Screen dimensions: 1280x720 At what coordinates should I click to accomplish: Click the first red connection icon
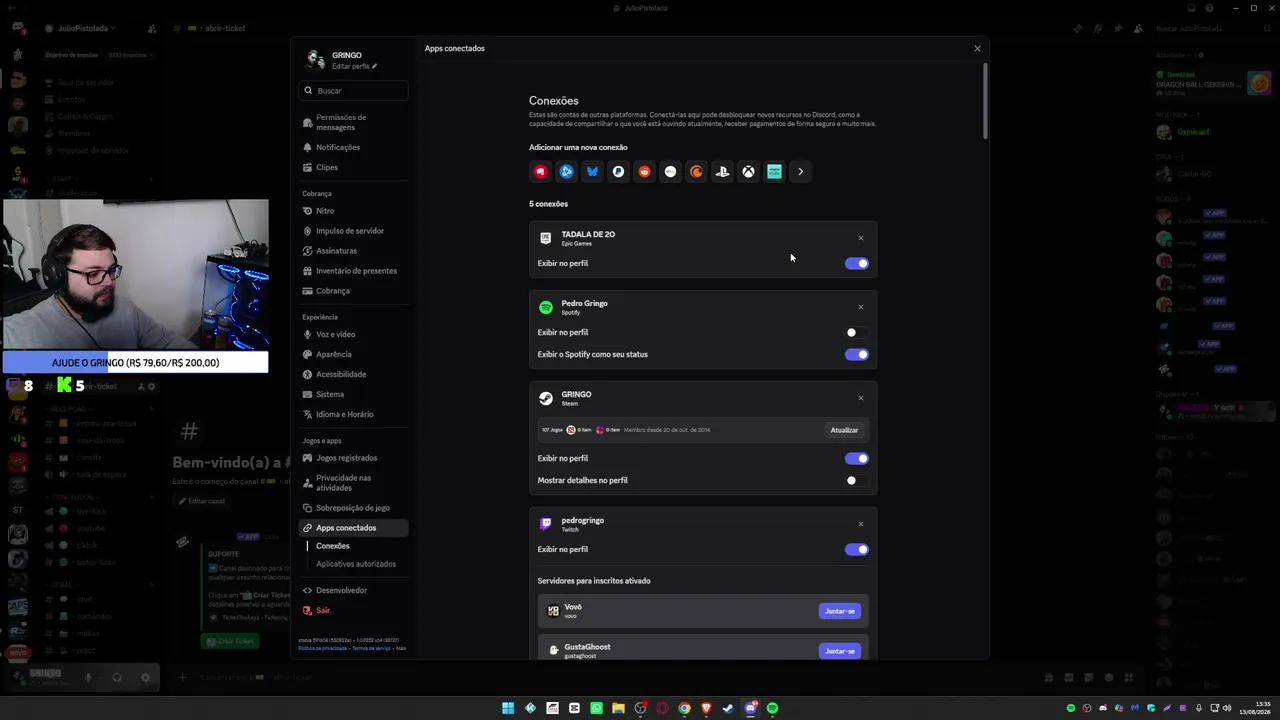pyautogui.click(x=541, y=172)
